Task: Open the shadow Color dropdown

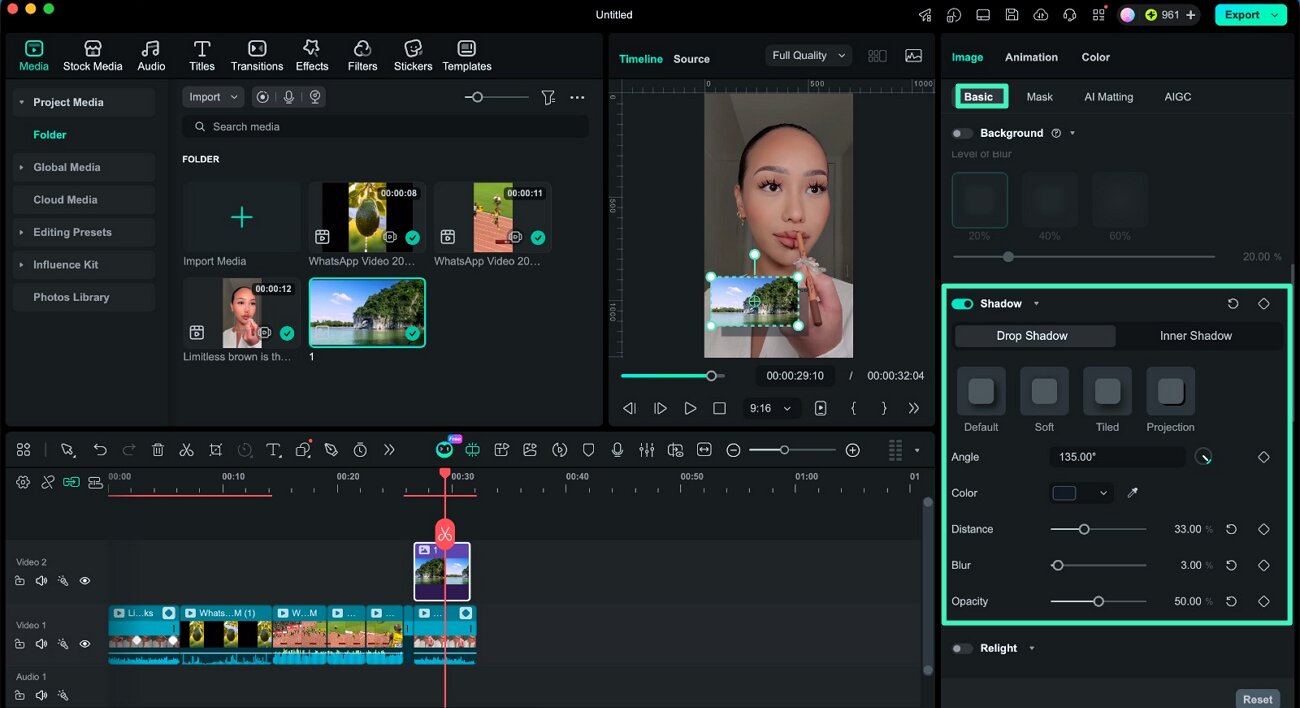Action: (1081, 493)
